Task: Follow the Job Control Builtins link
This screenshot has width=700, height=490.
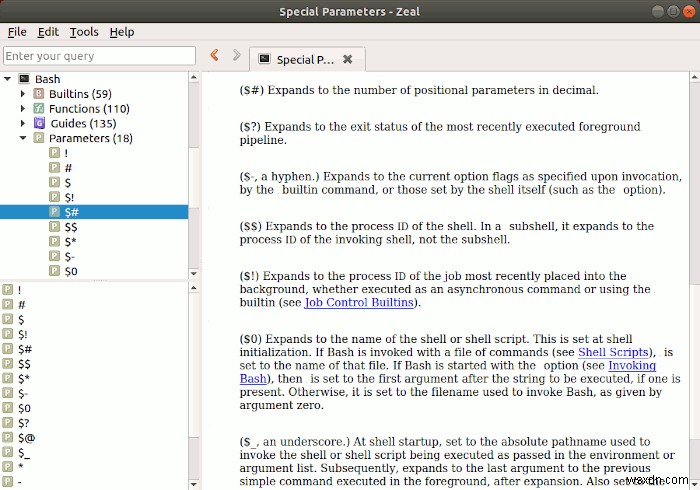Action: (359, 302)
